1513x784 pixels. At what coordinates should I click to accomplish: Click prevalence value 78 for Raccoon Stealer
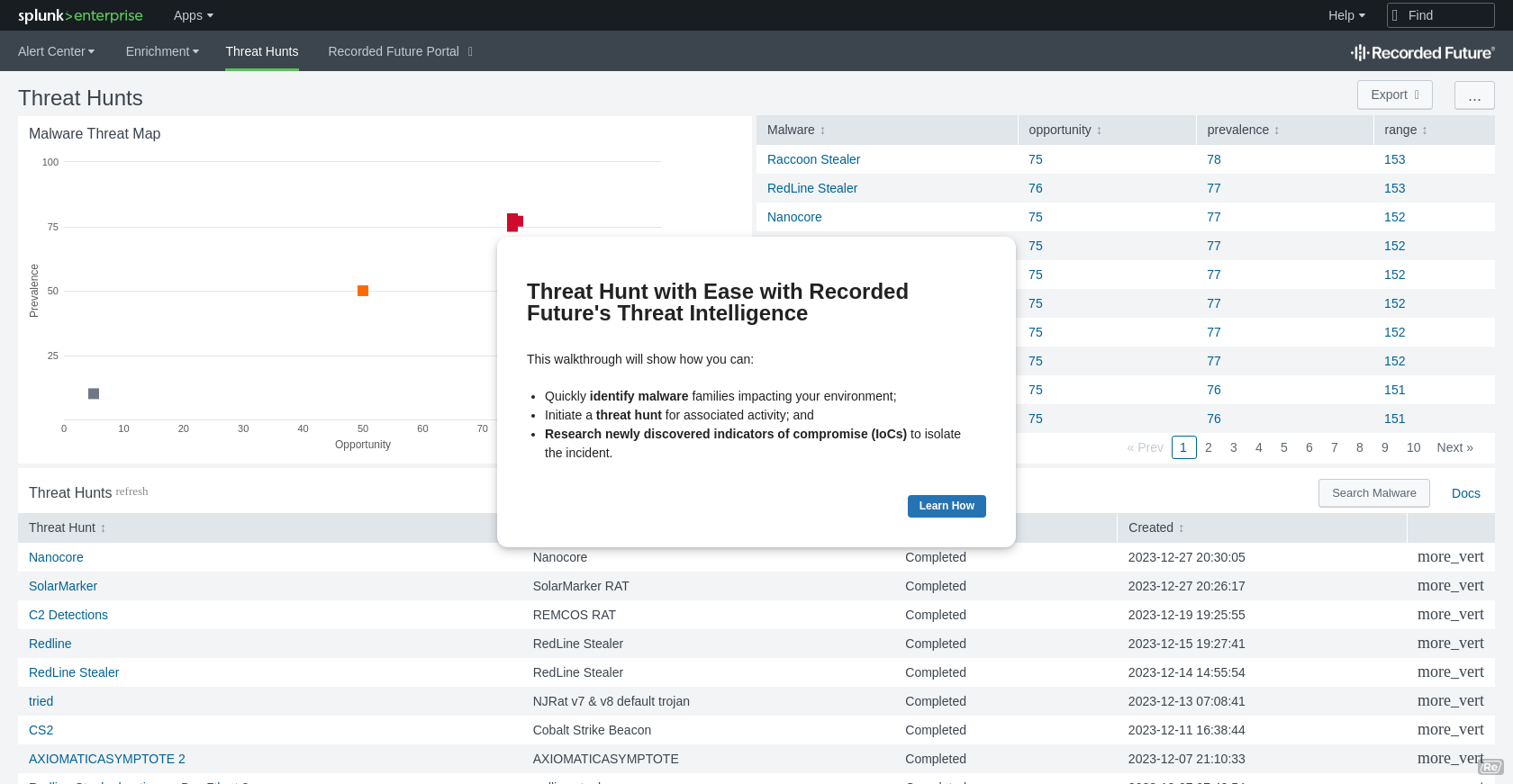[x=1214, y=159]
